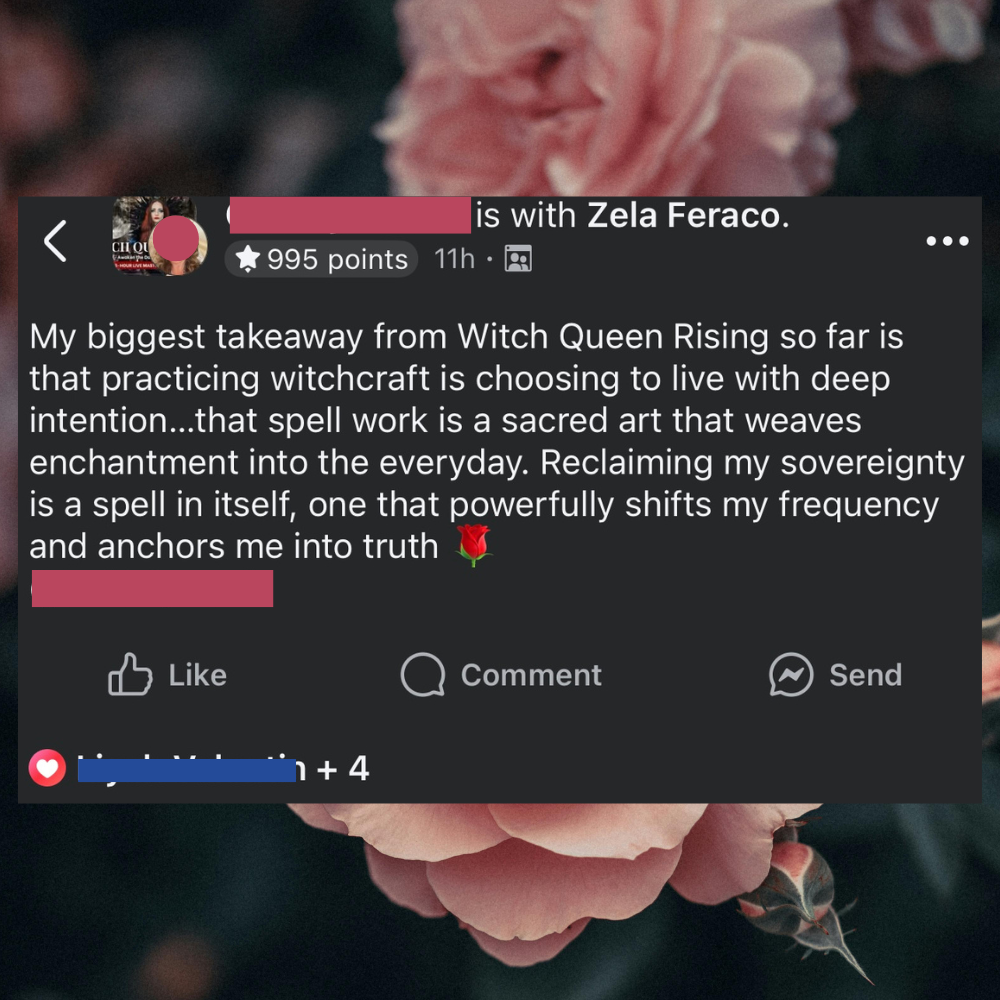Tap the back arrow chevron
Image resolution: width=1000 pixels, height=1000 pixels.
(x=55, y=241)
